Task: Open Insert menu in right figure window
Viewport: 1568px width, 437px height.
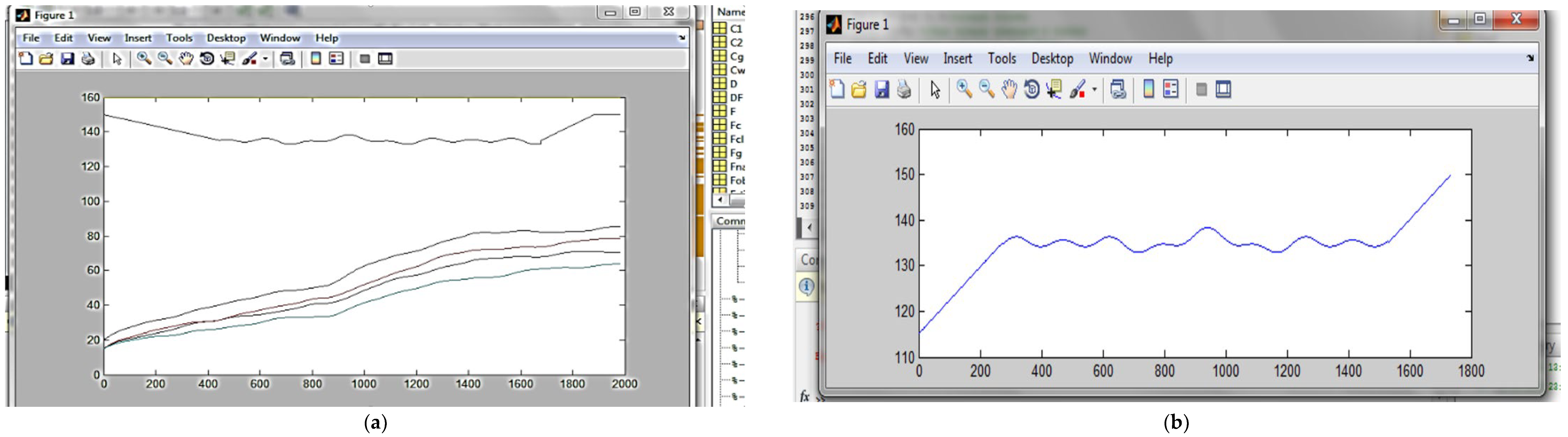Action: 958,59
